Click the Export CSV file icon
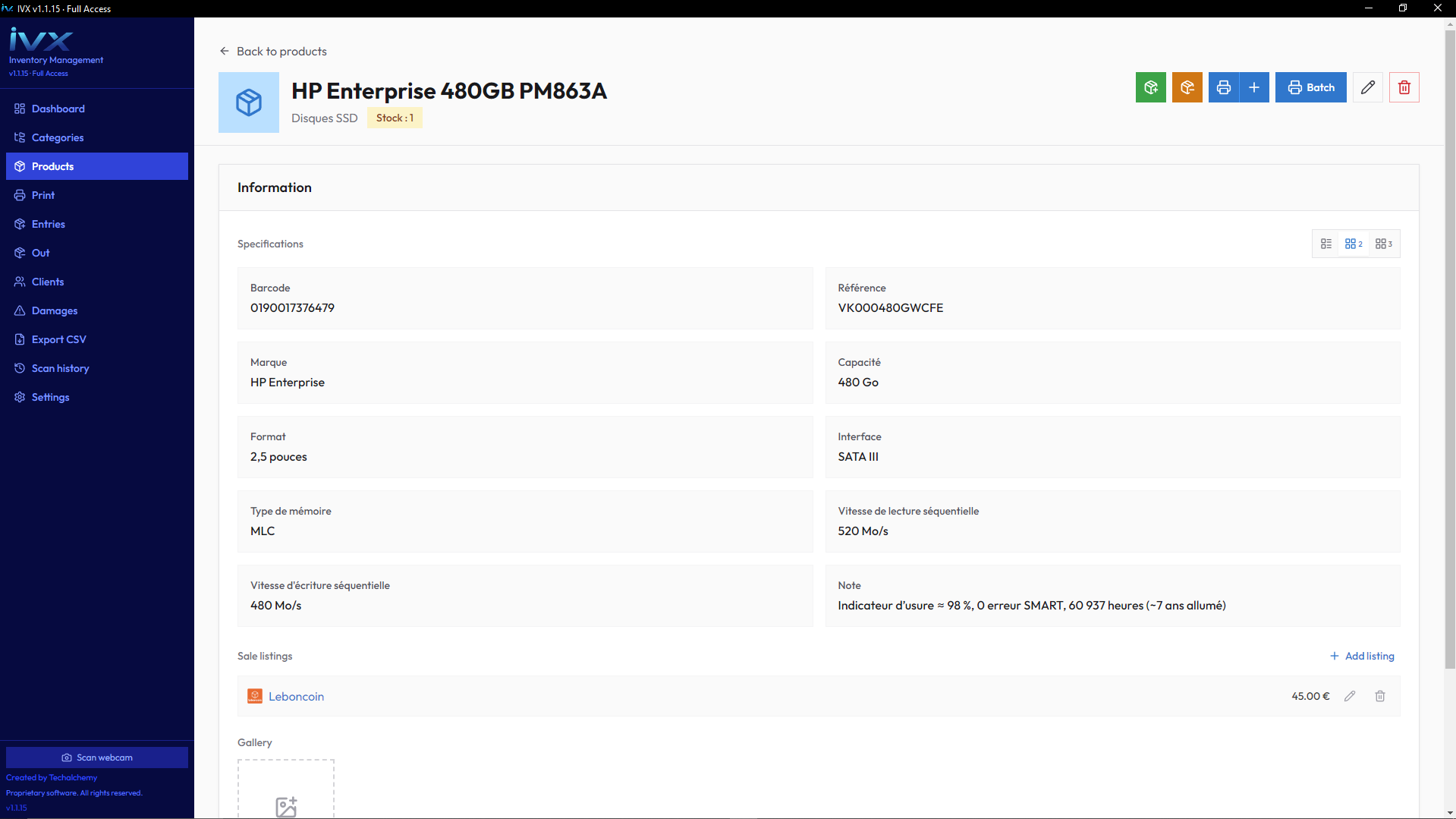This screenshot has height=819, width=1456. (20, 339)
